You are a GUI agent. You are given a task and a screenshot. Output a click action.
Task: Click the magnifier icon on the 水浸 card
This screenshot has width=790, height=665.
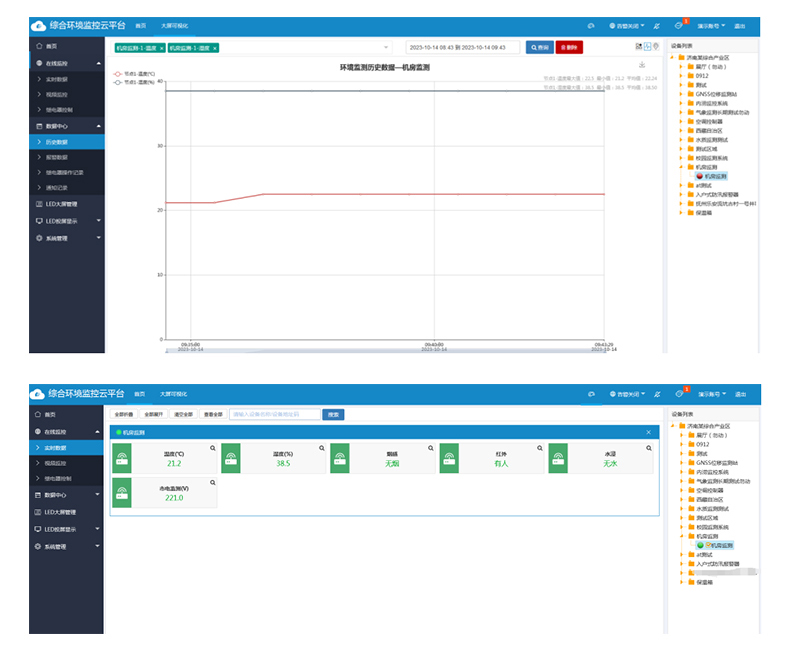coord(649,449)
